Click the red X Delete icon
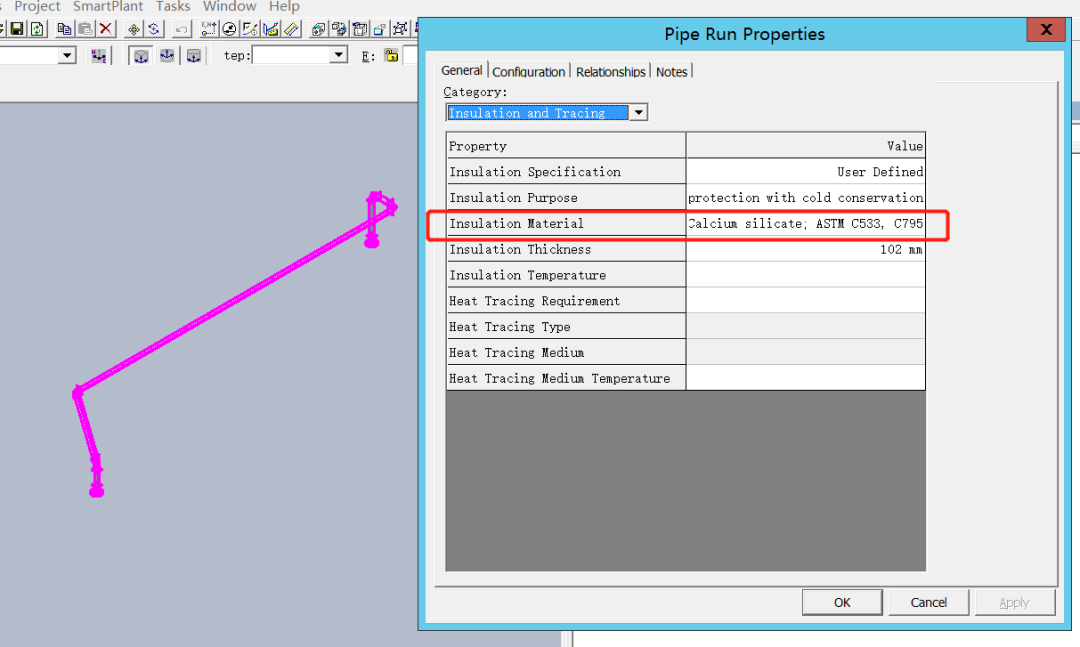 105,29
